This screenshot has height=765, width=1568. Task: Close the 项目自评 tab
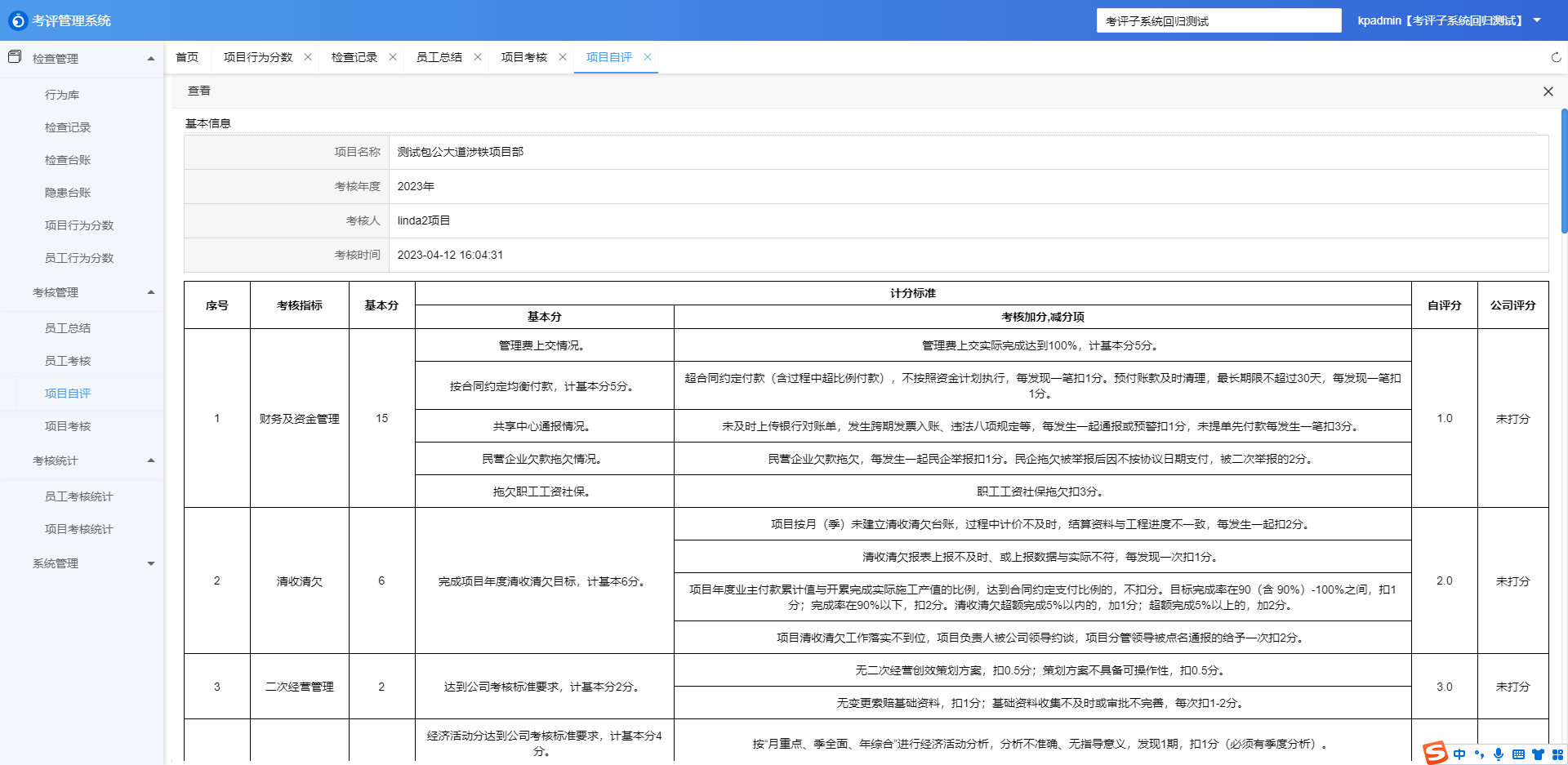(x=648, y=57)
